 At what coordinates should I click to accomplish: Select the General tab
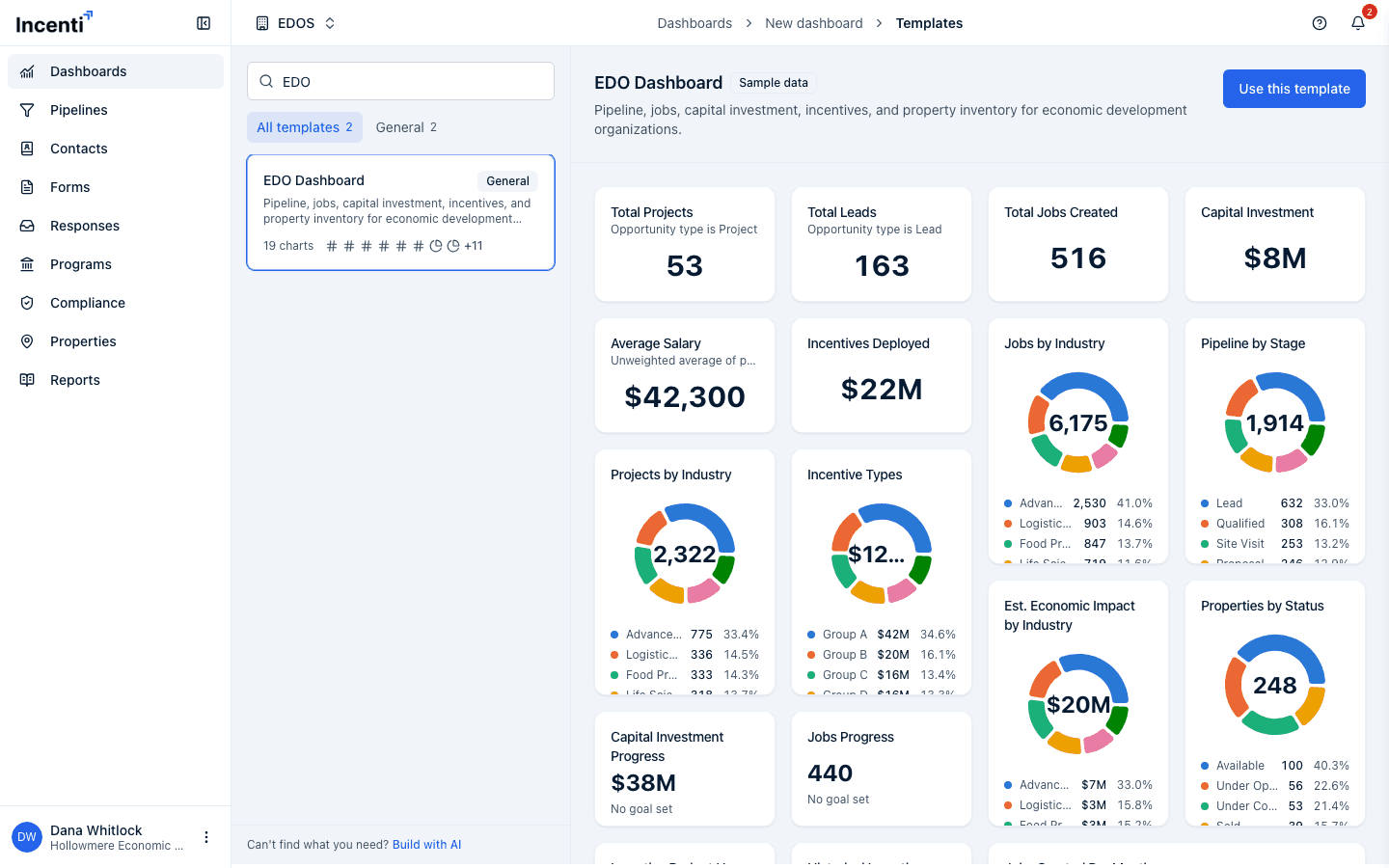pyautogui.click(x=406, y=127)
